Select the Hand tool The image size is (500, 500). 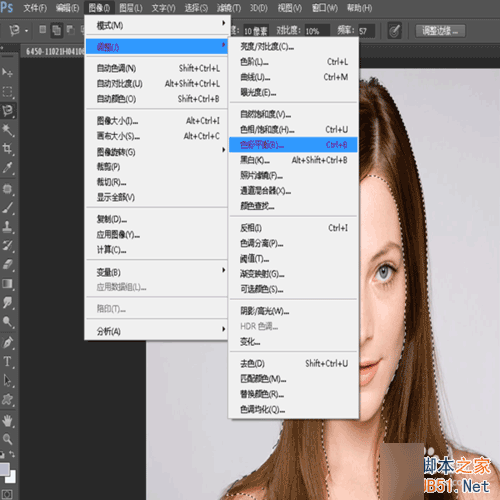(7, 421)
